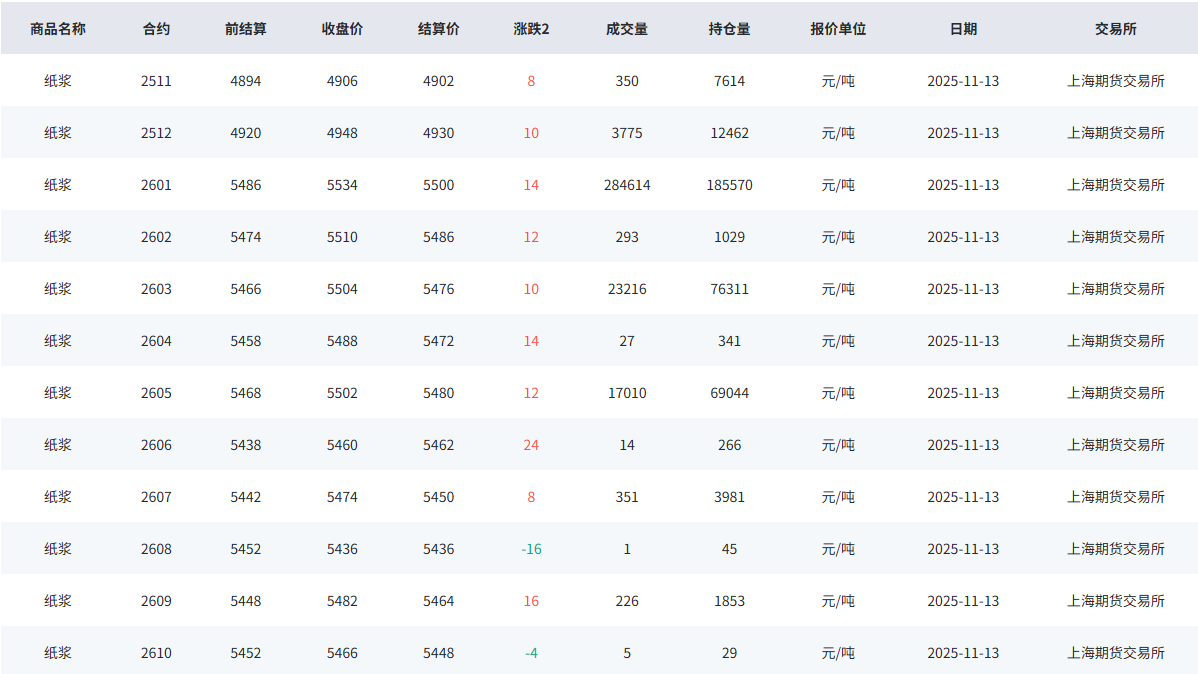Viewport: 1198px width, 674px height.
Task: Click the open interest value 185570
Action: pos(729,185)
